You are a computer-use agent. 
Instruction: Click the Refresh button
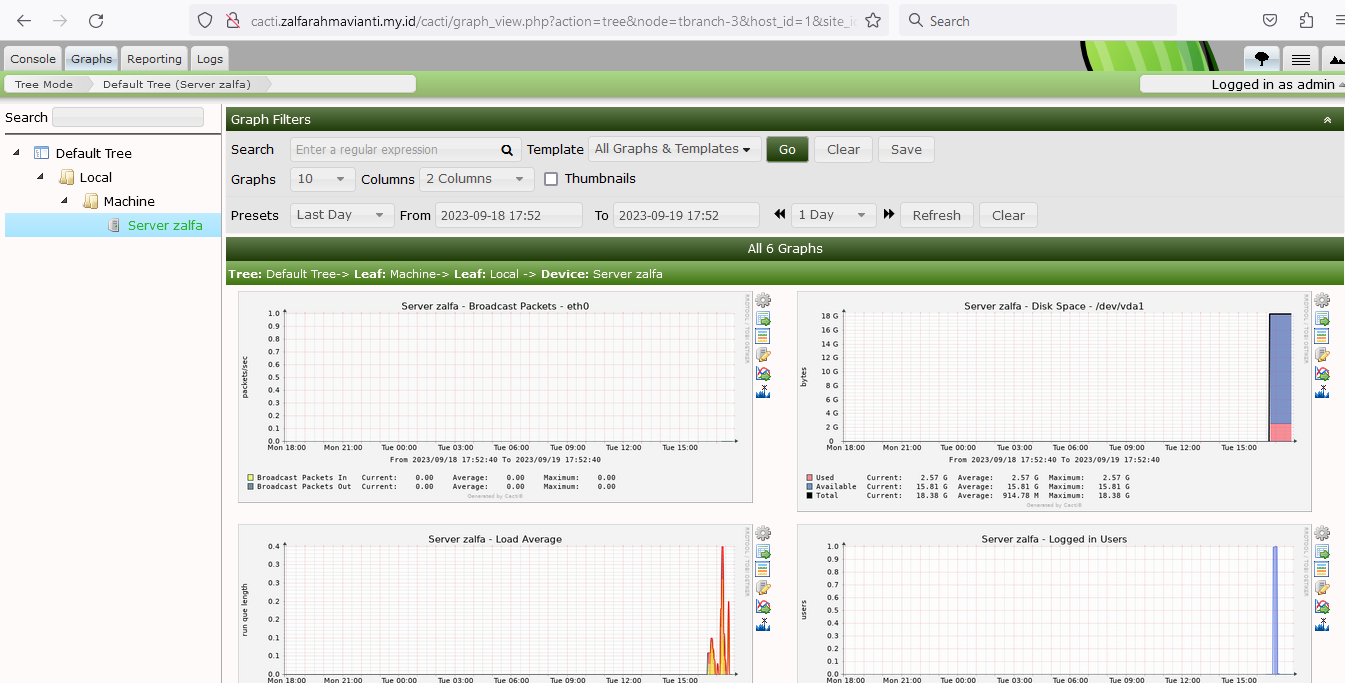[x=936, y=215]
